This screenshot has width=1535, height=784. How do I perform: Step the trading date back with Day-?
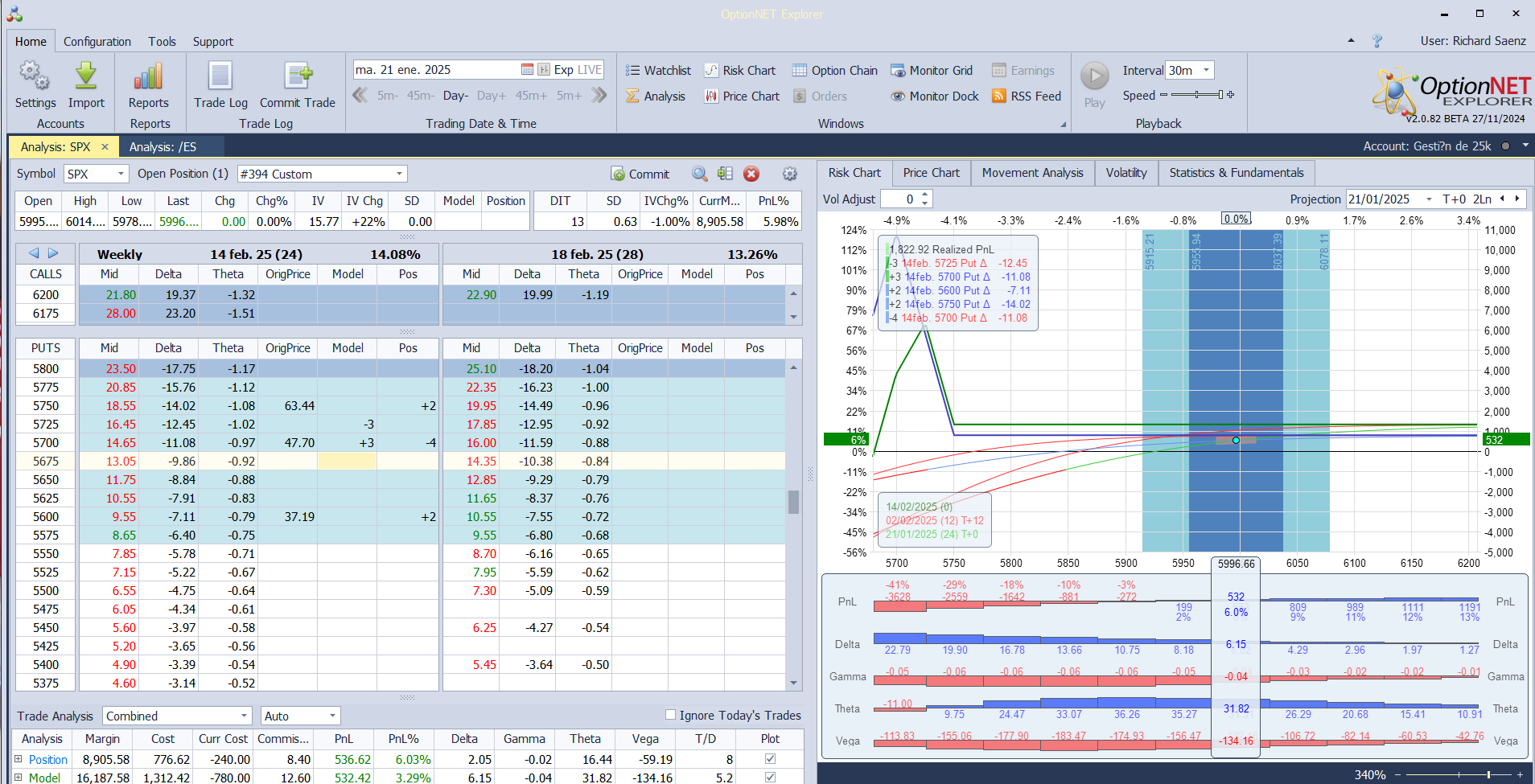pyautogui.click(x=455, y=96)
